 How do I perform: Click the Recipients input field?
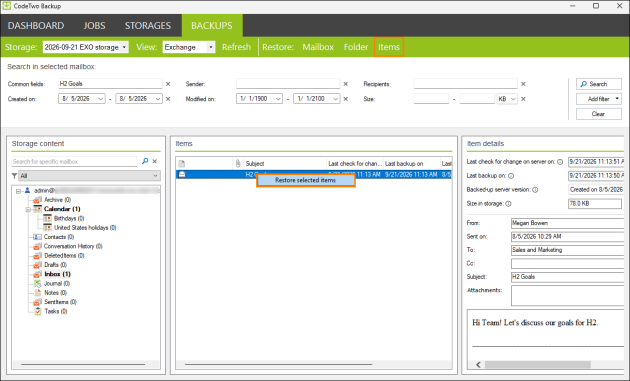(465, 84)
